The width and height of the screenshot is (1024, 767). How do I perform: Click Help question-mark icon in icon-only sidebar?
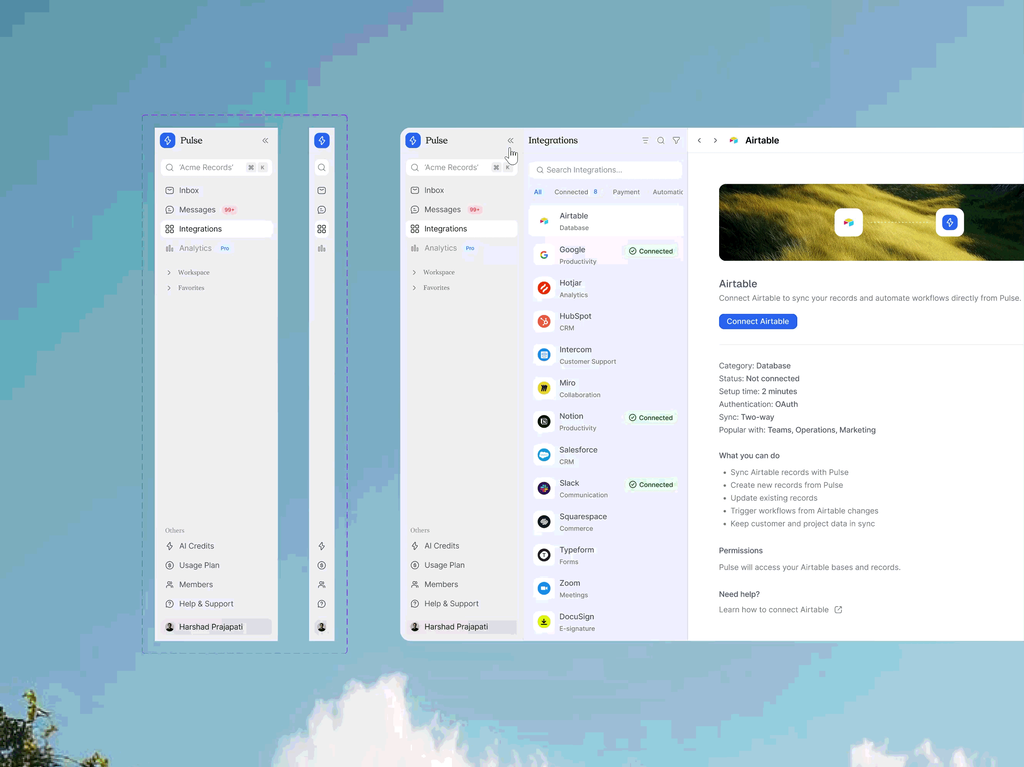tap(321, 604)
